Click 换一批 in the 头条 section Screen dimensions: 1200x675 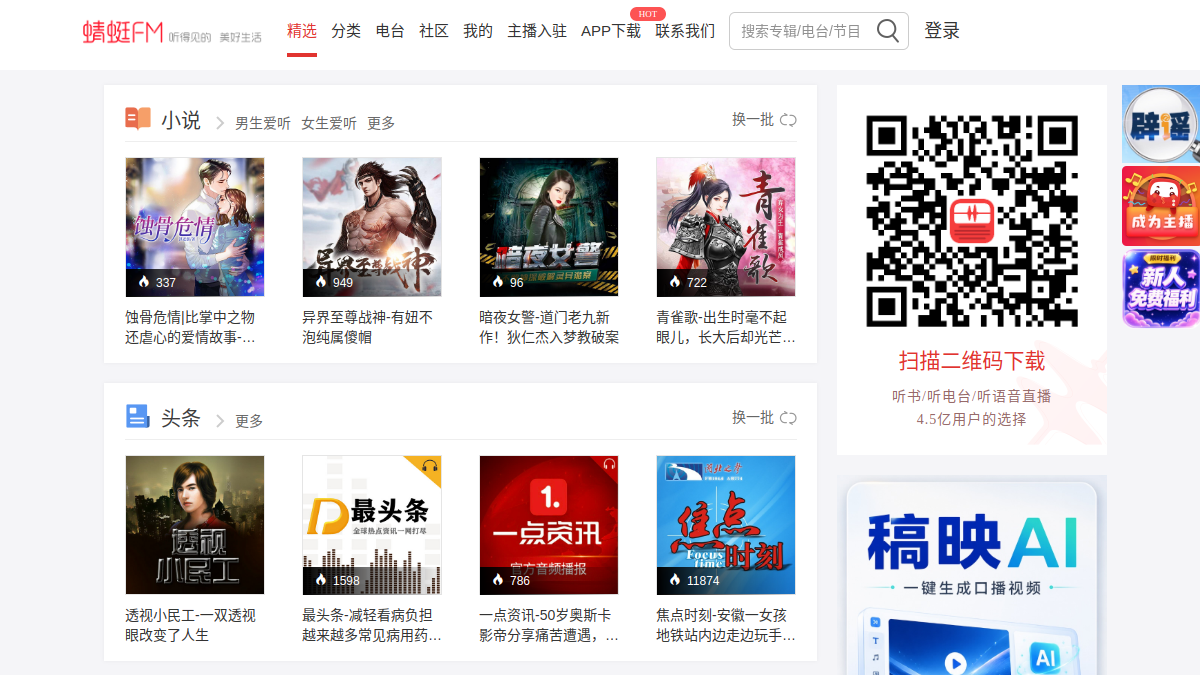(753, 418)
